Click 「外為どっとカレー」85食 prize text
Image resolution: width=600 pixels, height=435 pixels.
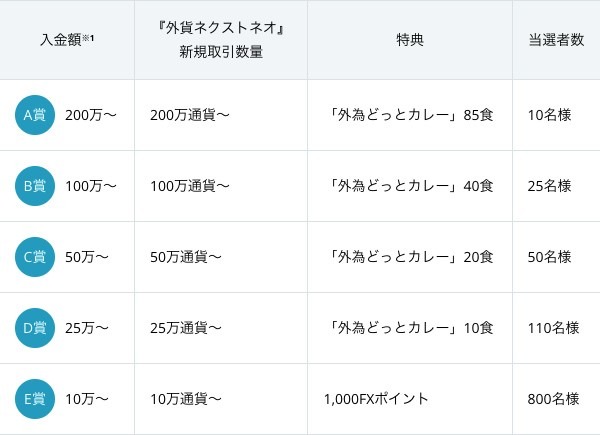410,115
